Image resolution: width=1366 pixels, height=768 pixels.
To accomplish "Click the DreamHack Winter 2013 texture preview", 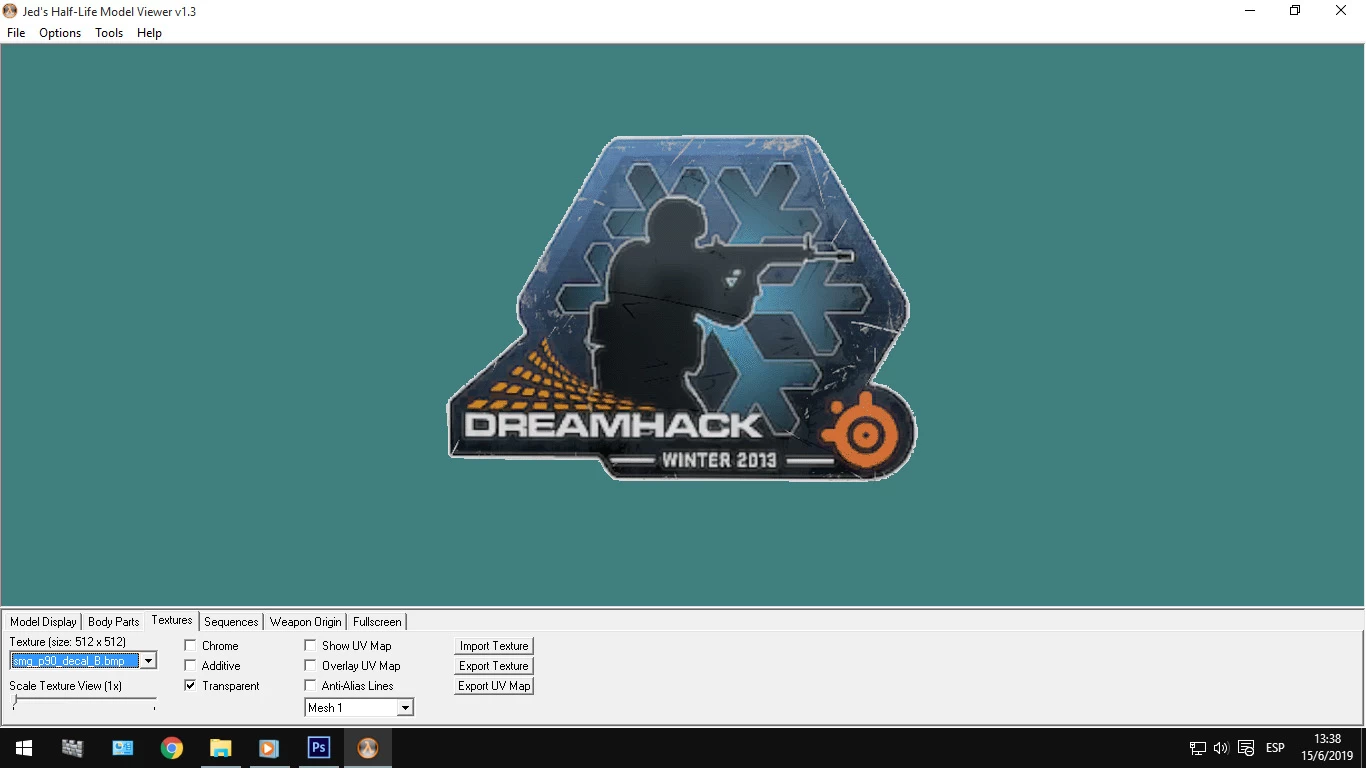I will [x=681, y=307].
